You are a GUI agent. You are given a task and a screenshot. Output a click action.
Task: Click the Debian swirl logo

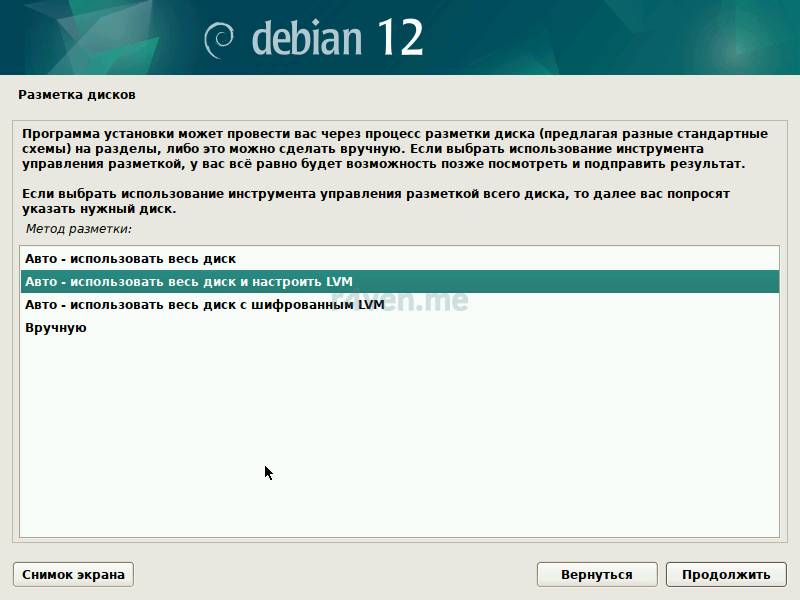[220, 39]
